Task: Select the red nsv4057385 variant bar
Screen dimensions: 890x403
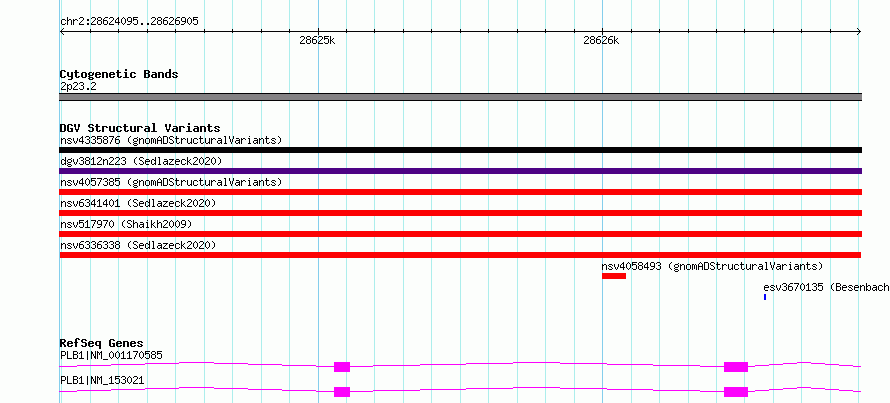Action: point(460,192)
